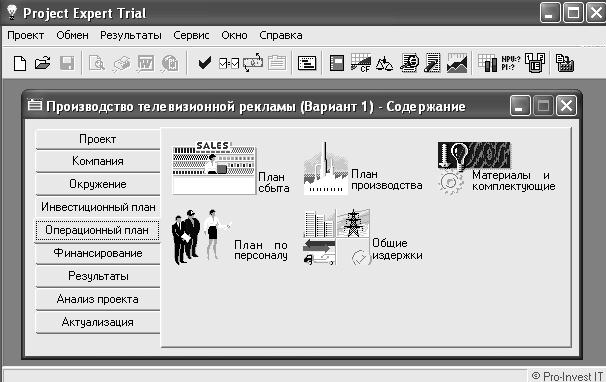This screenshot has height=382, width=606.
Task: Open the Obshchie izderzhki module
Action: click(x=363, y=237)
